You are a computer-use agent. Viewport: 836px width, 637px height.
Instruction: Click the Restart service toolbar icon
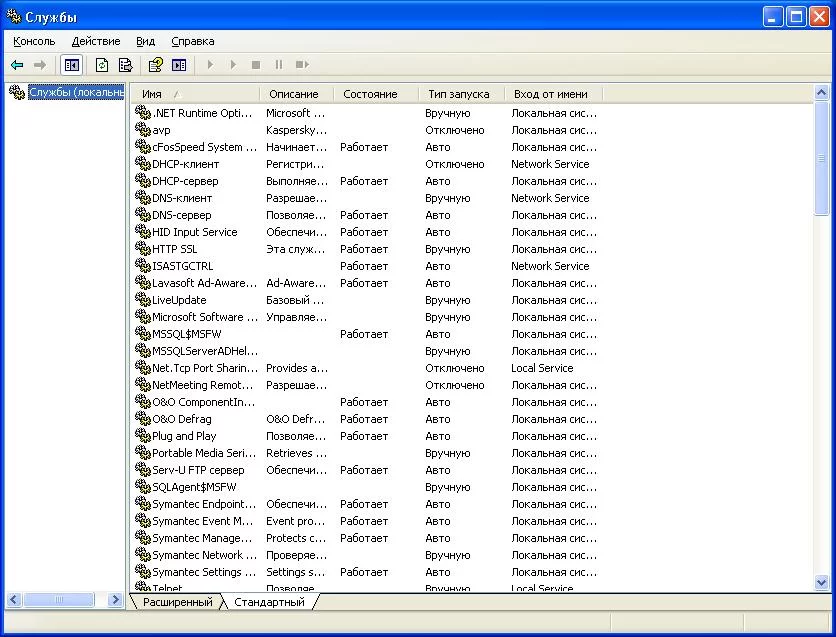(x=302, y=65)
